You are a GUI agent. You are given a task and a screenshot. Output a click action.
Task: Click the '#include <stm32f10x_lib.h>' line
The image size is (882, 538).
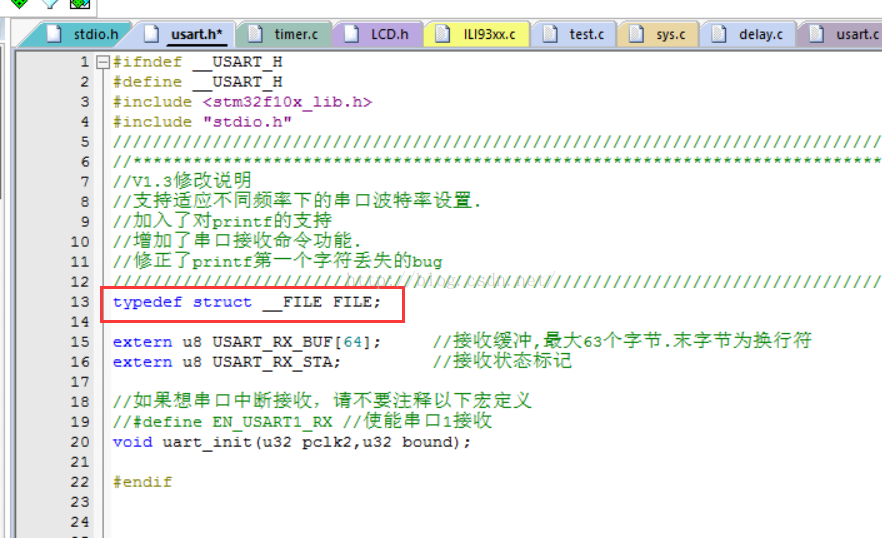pos(242,102)
